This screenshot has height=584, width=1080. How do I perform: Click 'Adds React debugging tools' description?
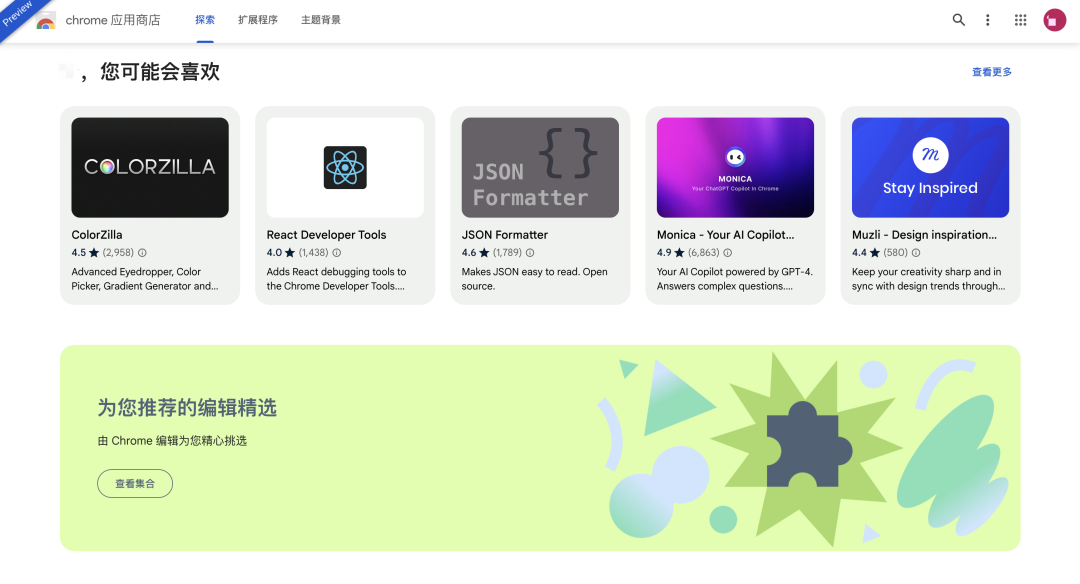tap(336, 279)
